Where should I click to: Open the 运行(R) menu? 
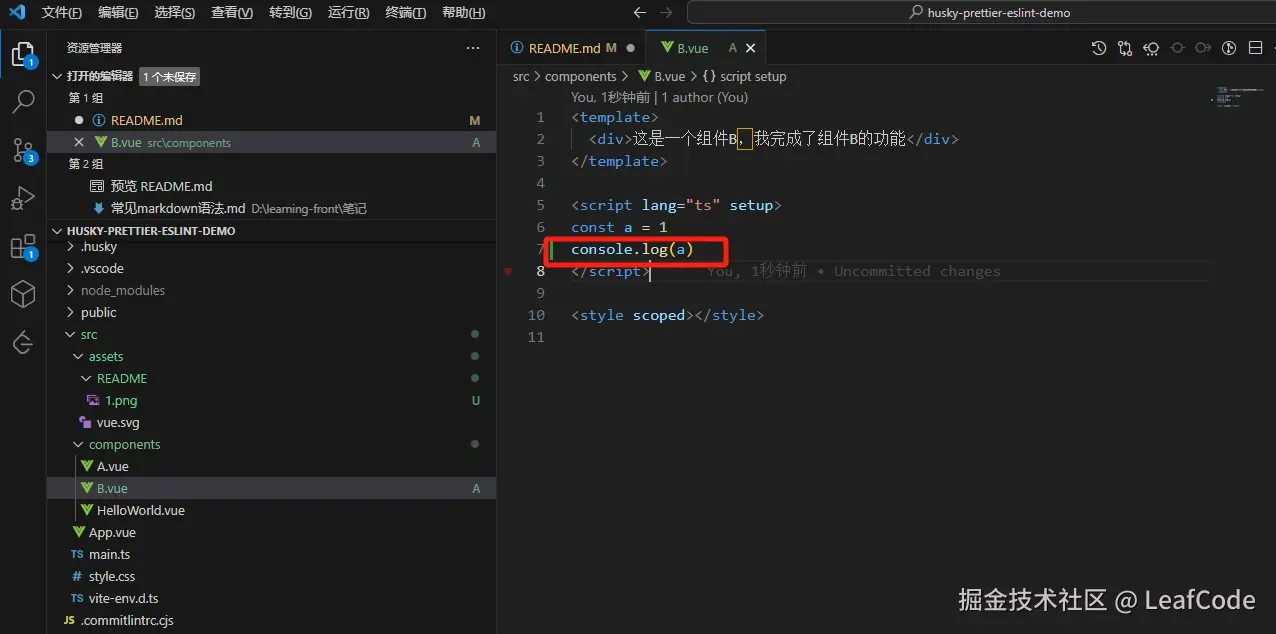pyautogui.click(x=349, y=13)
